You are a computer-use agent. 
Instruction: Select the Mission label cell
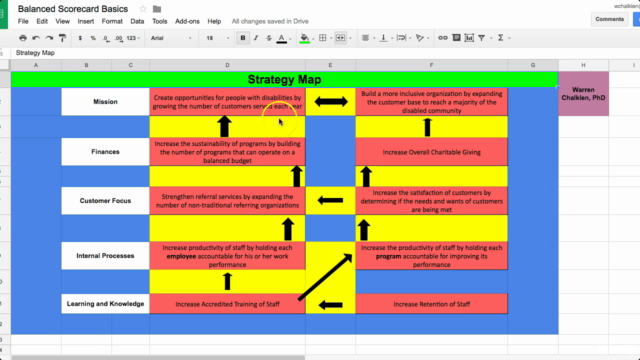[x=105, y=102]
